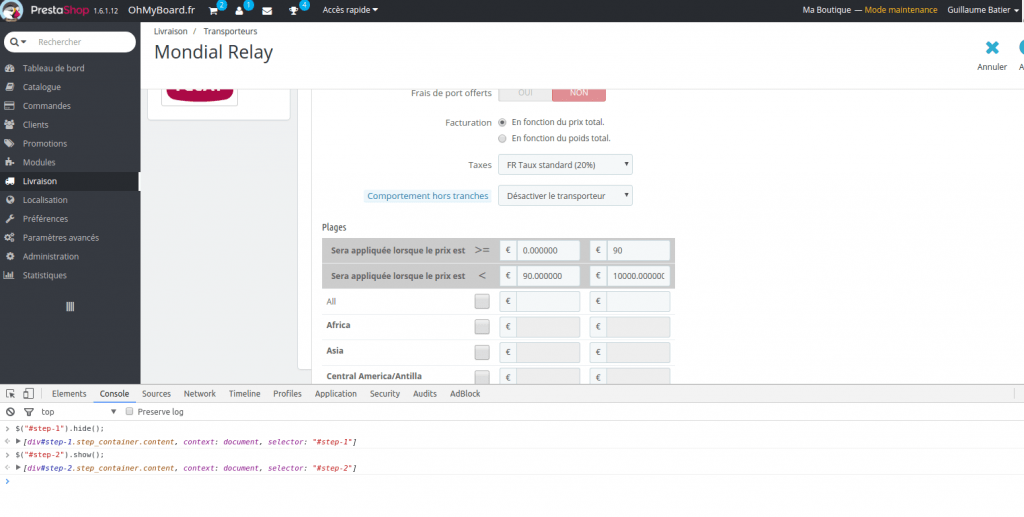Click the Annuler cross icon
Screen dimensions: 1024x517
point(992,48)
